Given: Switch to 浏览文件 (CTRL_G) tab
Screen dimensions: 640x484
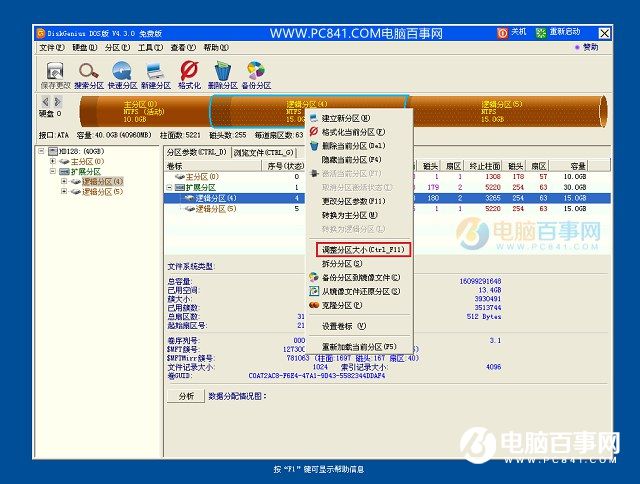Looking at the screenshot, I should [x=264, y=153].
